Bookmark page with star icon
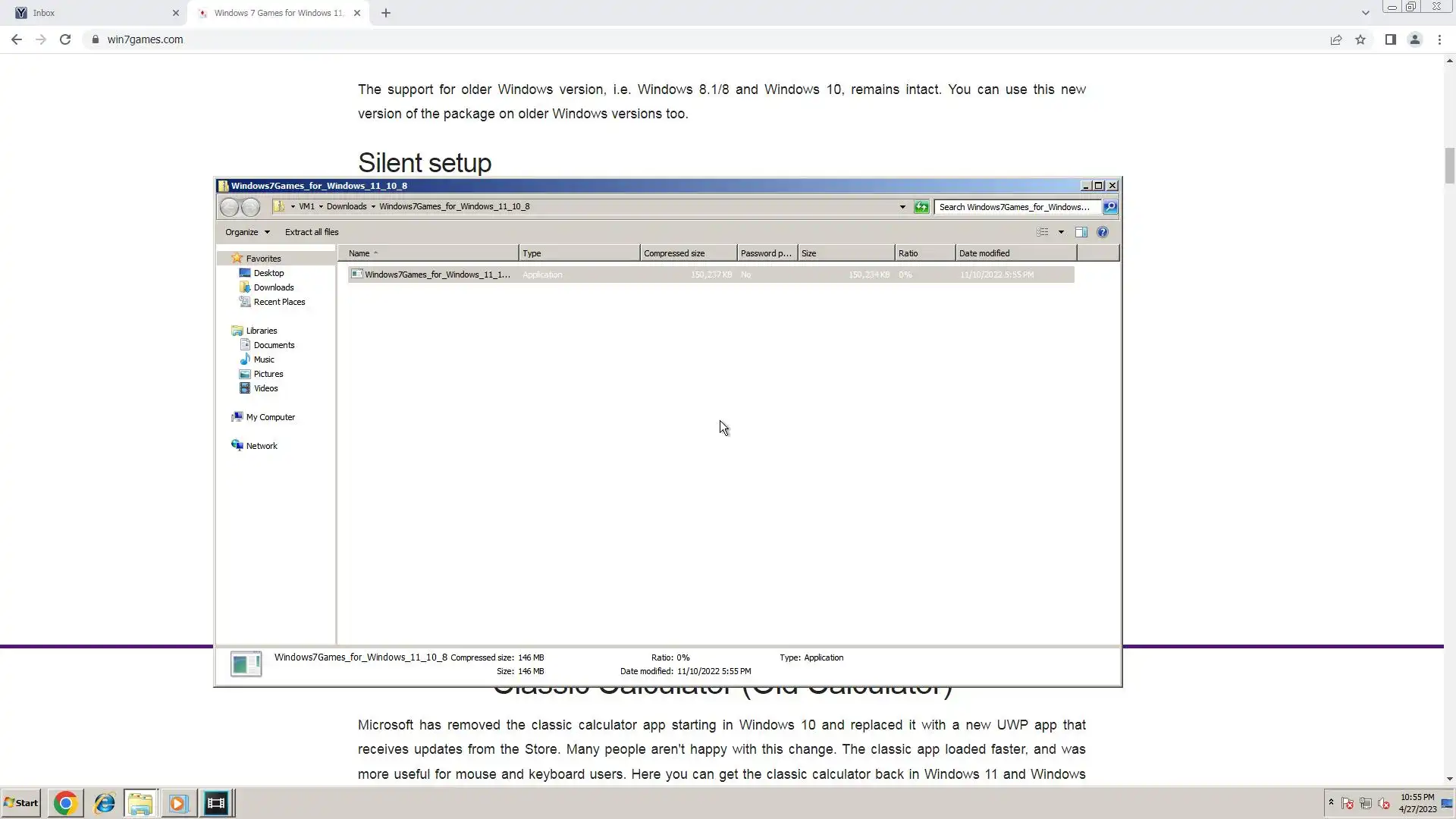Screen dimensions: 1456x819 pyautogui.click(x=1360, y=39)
